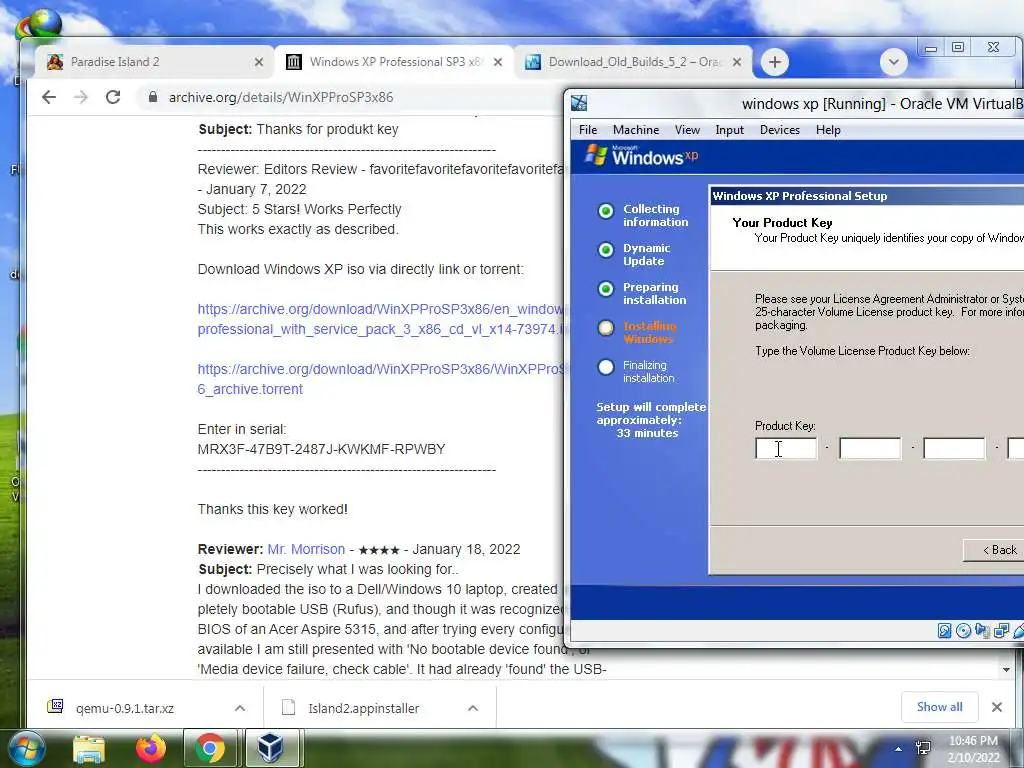Click the qemu-0.9.1.tar.xz file icon
The width and height of the screenshot is (1024, 768).
coord(56,706)
